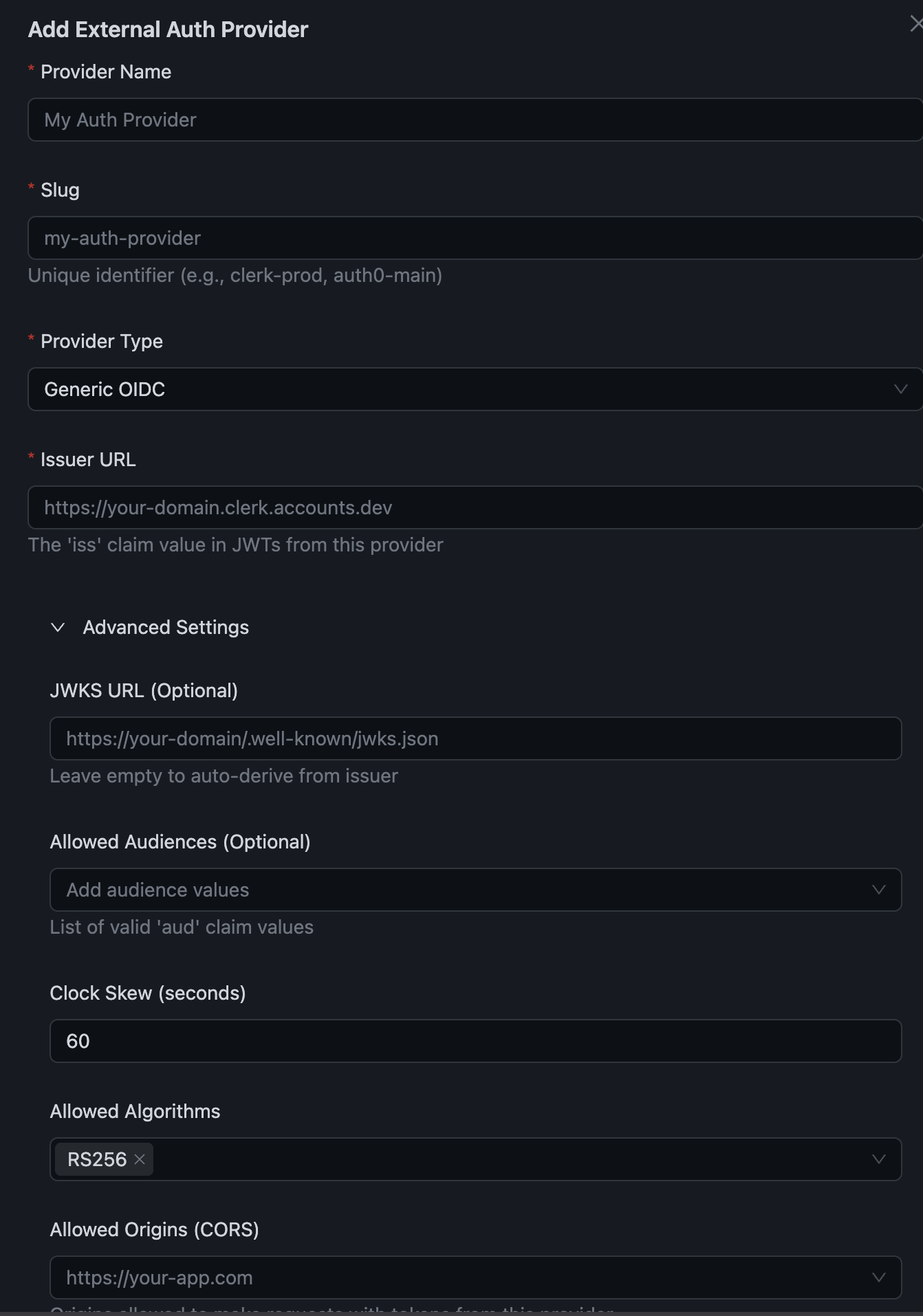Click the Advanced Settings chevron
The image size is (923, 1316).
58,627
